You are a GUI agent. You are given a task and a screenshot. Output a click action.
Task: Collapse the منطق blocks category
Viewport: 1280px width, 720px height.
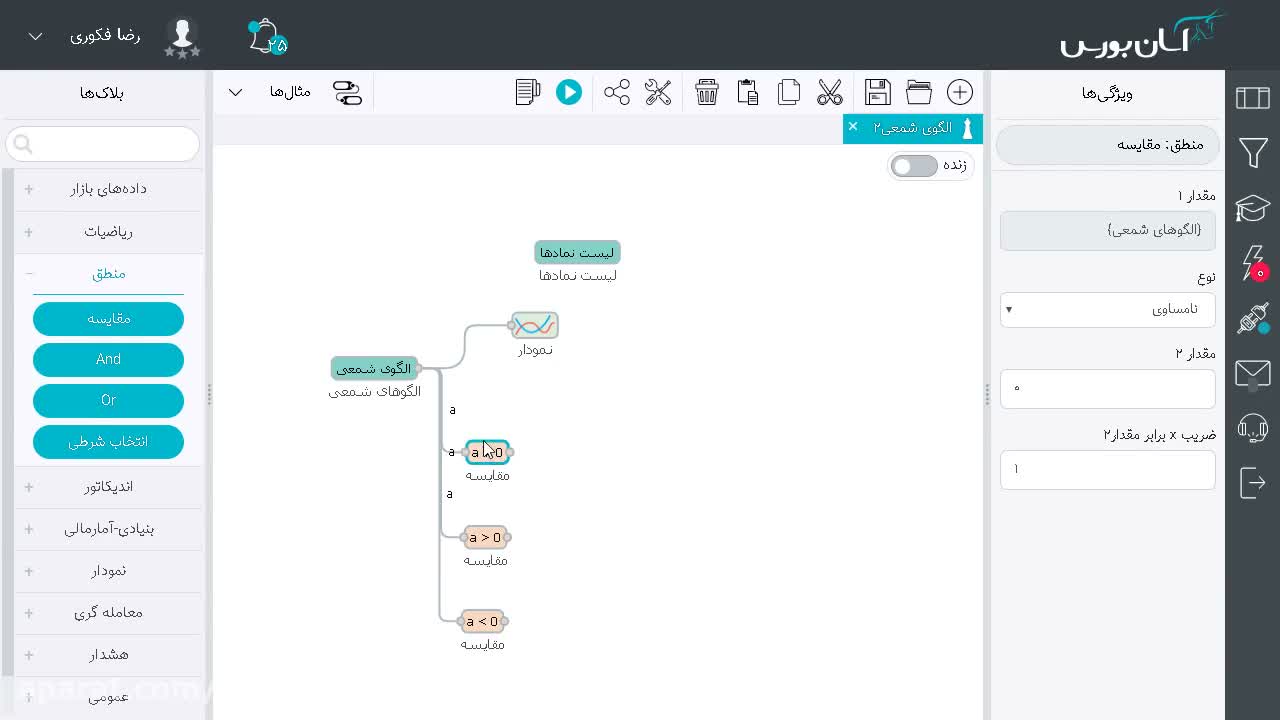[x=108, y=273]
